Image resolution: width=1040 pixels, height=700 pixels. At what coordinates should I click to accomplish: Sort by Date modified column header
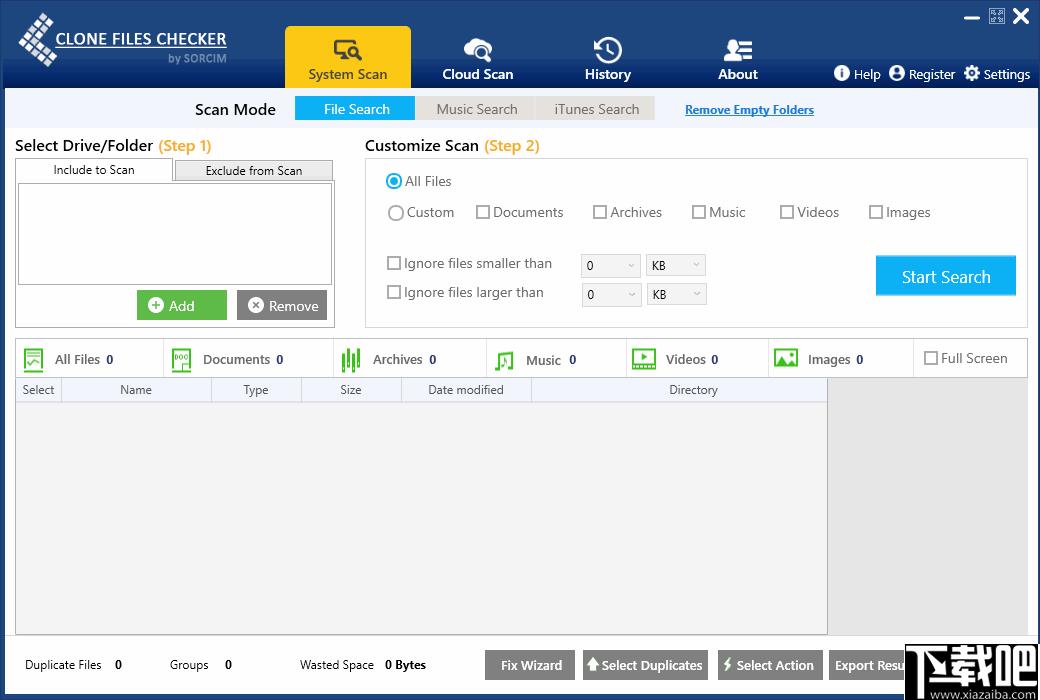466,390
